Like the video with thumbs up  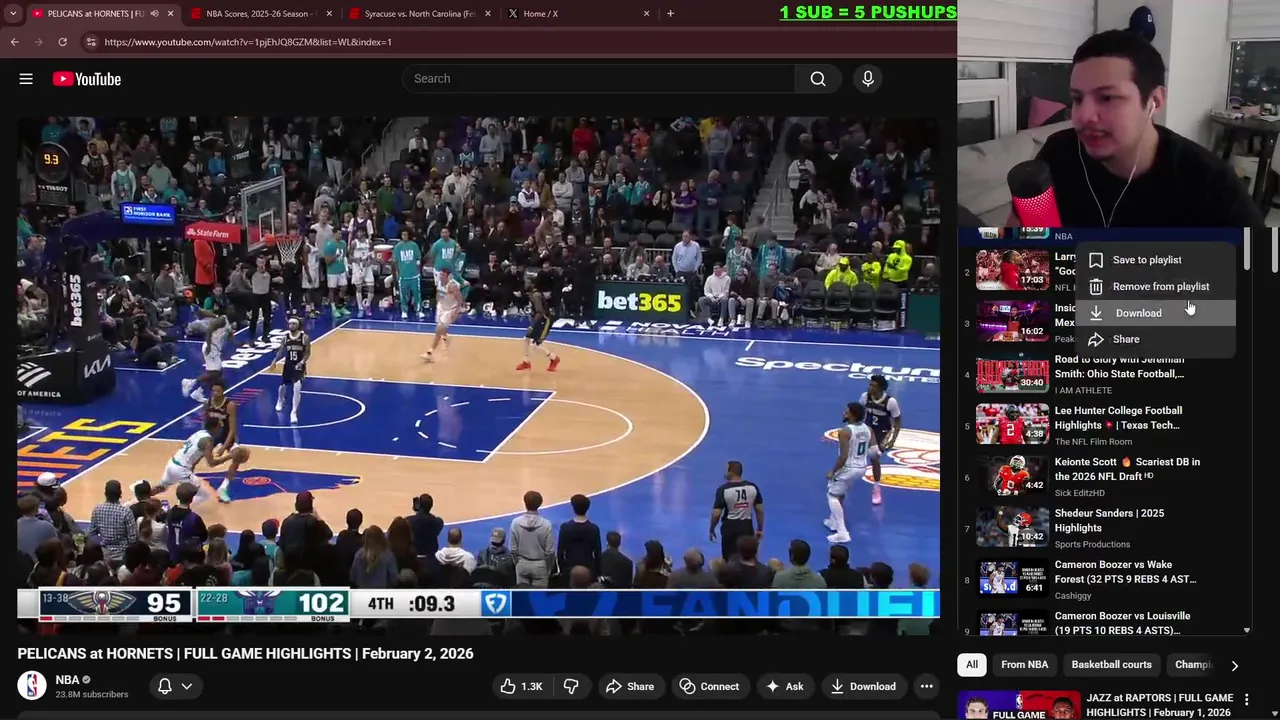522,686
